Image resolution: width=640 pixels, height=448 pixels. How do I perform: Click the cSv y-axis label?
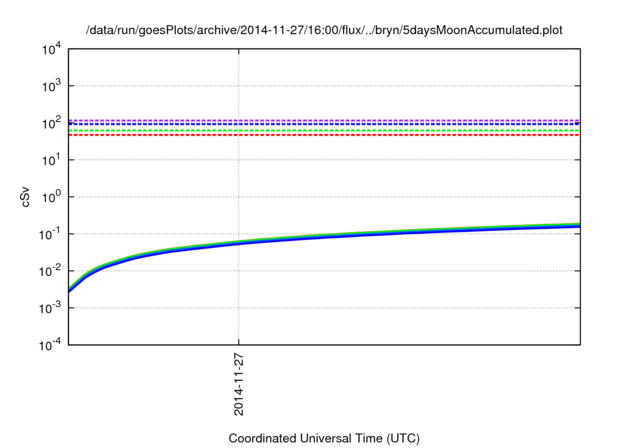pos(26,197)
